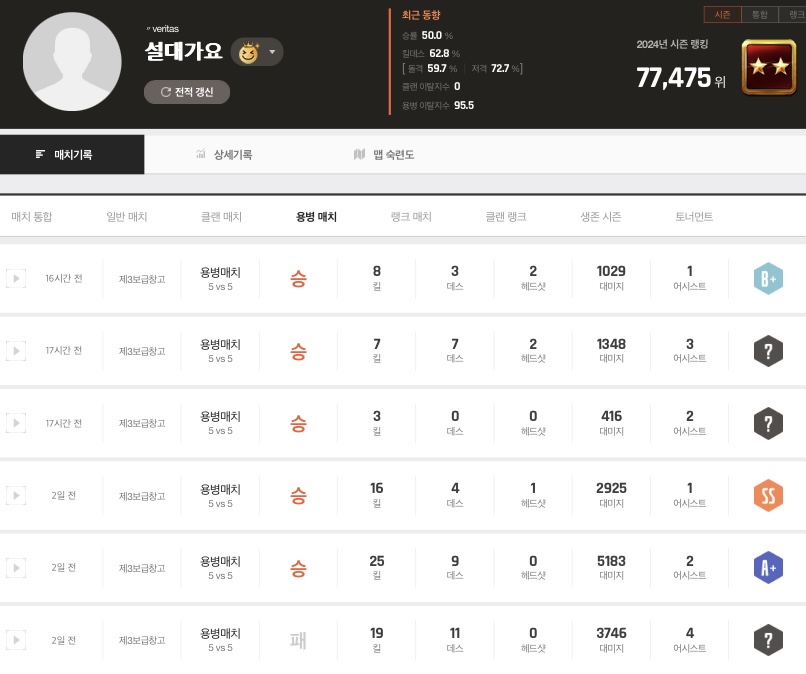Open the 상세기록 tab
This screenshot has width=806, height=674.
[x=225, y=155]
